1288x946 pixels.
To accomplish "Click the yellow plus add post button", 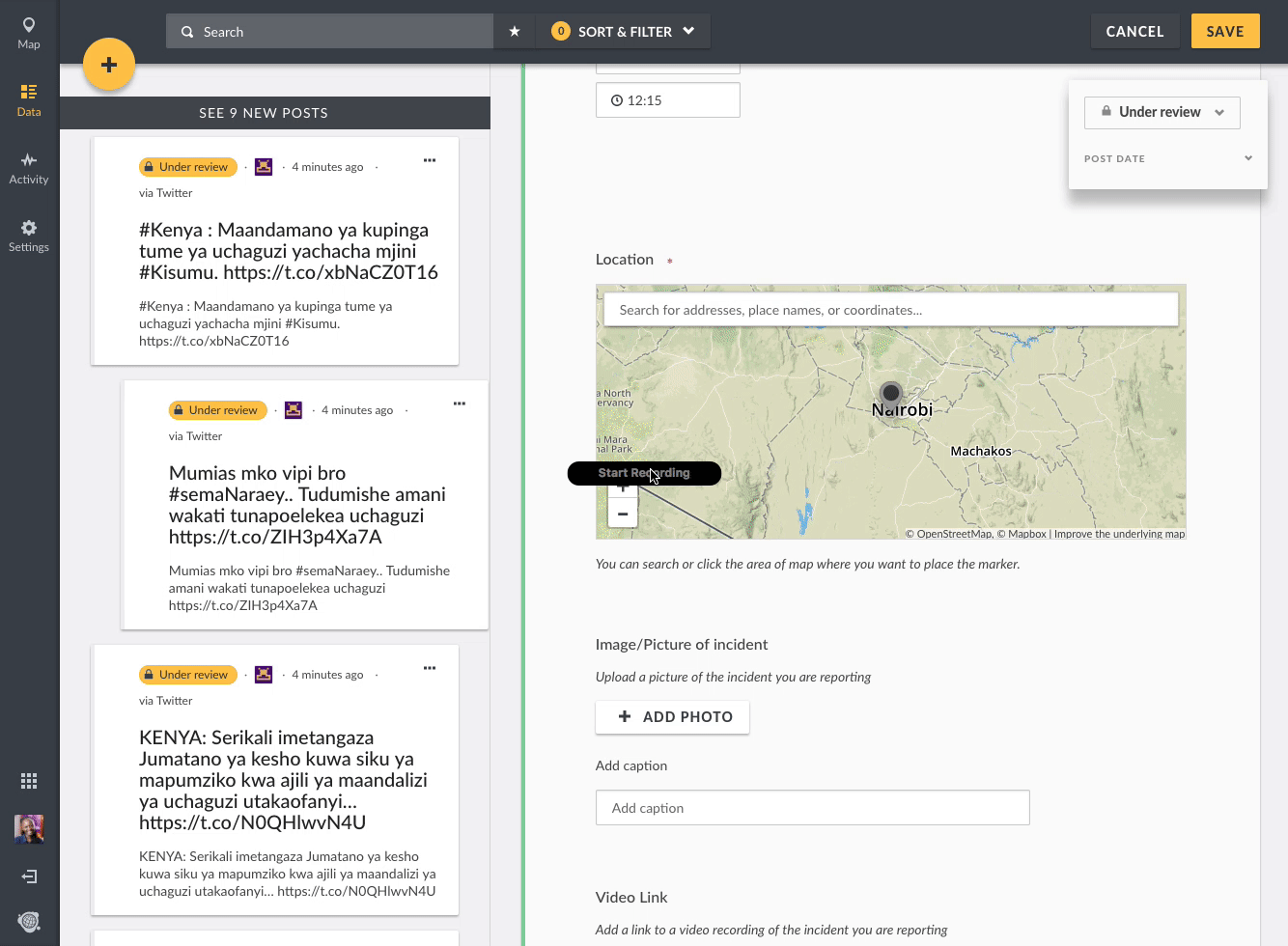I will coord(109,65).
